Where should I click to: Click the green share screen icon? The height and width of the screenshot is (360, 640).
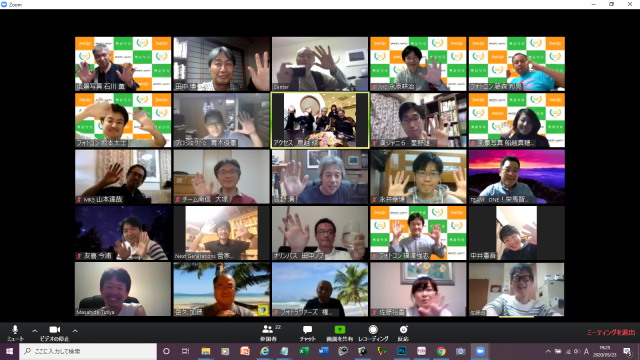[340, 329]
